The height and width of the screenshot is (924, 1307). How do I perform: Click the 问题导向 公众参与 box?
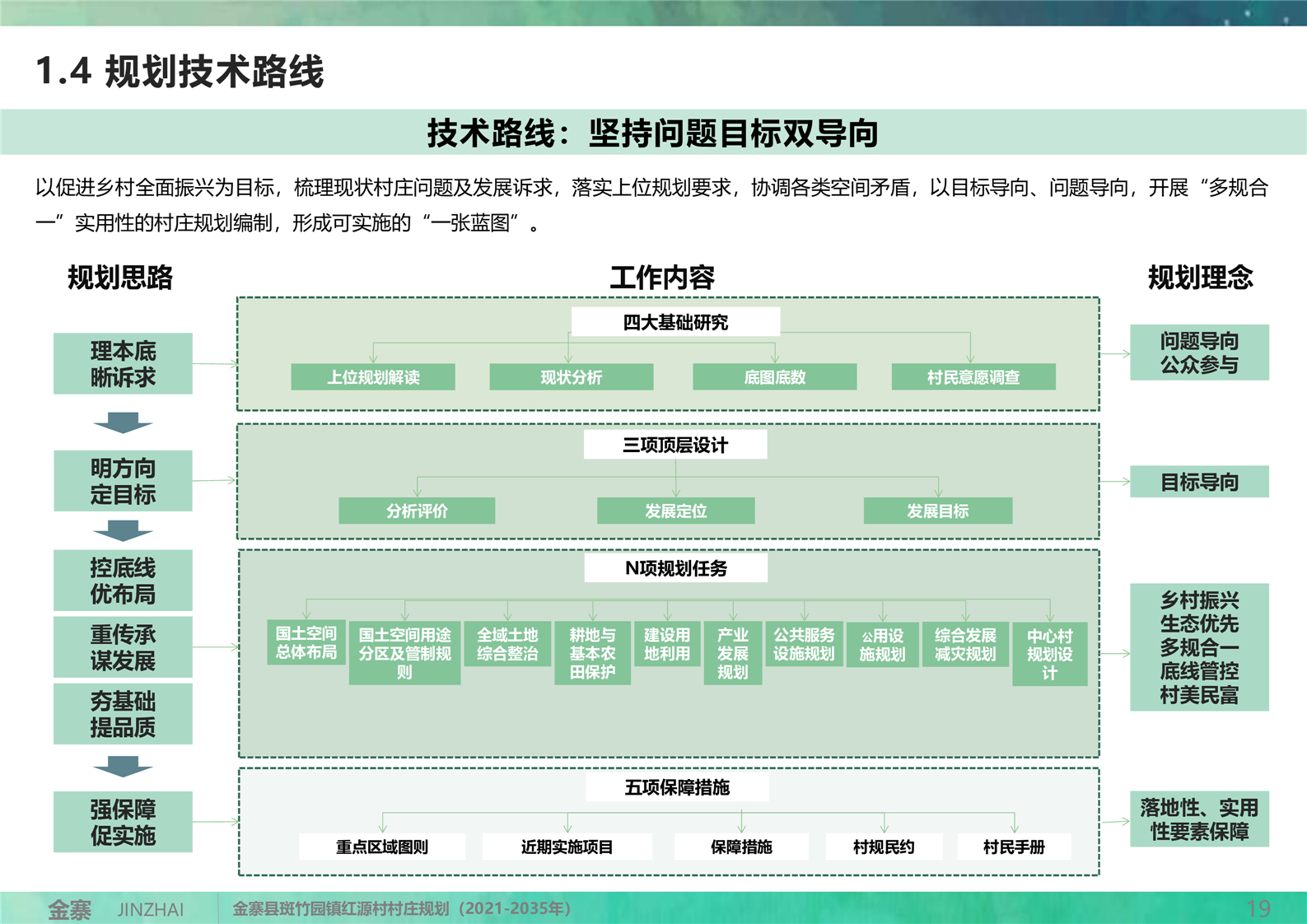pyautogui.click(x=1199, y=352)
